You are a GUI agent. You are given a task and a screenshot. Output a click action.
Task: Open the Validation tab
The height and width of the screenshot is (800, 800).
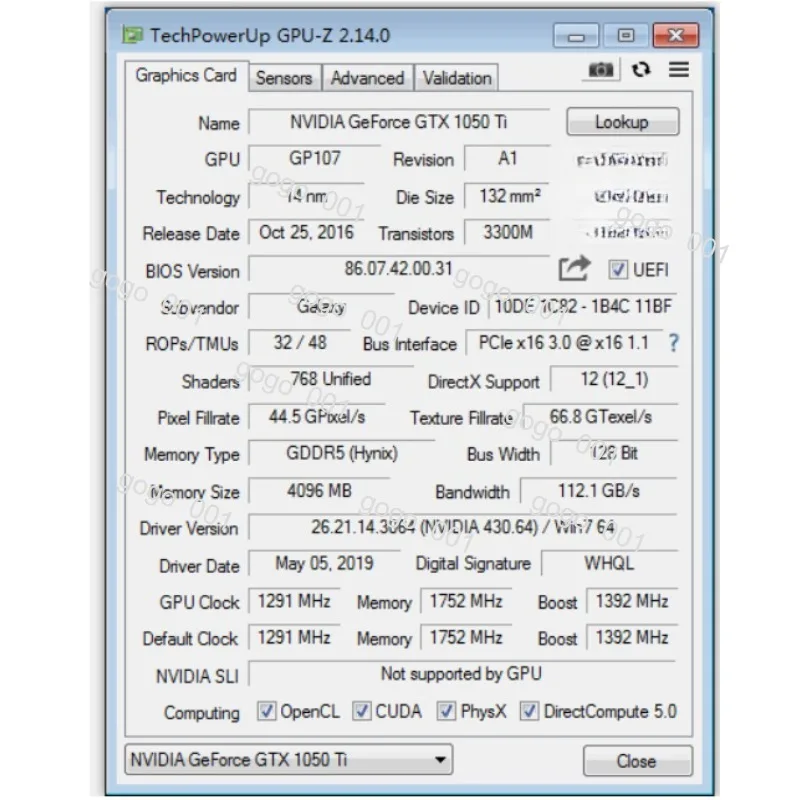coord(457,78)
